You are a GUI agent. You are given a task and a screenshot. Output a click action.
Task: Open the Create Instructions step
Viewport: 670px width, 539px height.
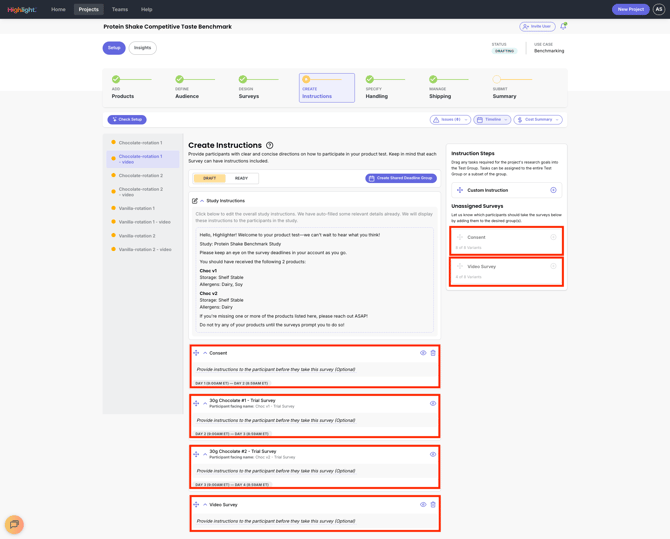click(327, 88)
